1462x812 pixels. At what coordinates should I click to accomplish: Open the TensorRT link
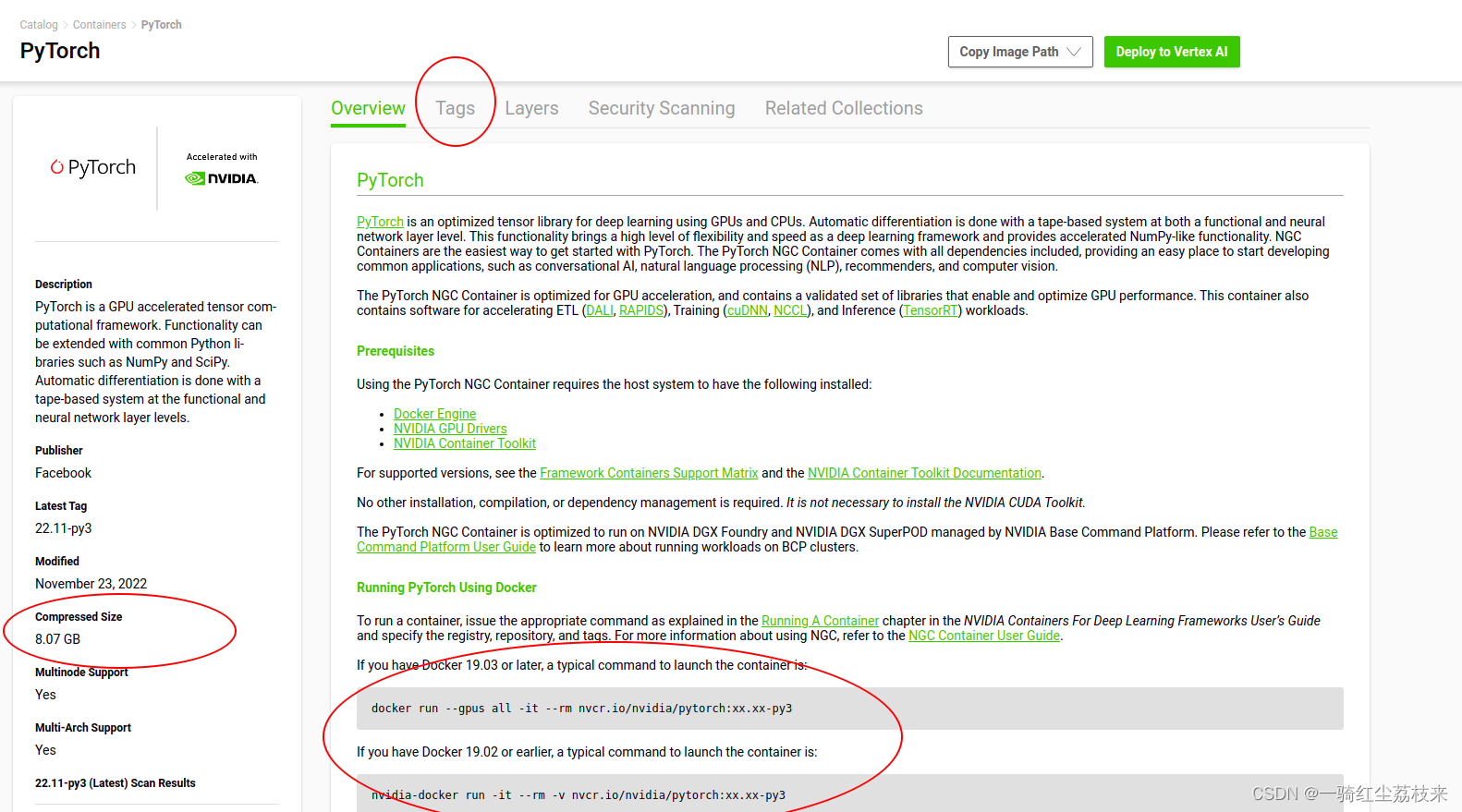[931, 310]
